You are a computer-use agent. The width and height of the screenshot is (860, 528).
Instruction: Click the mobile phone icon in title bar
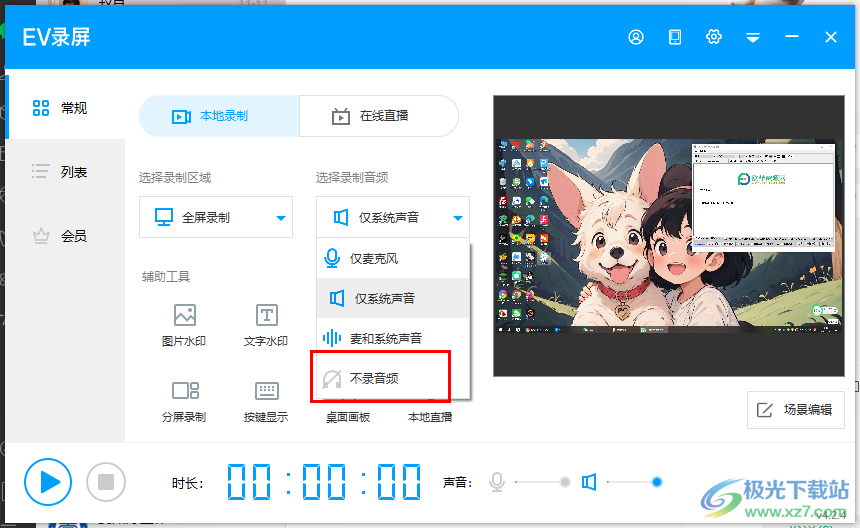[675, 37]
